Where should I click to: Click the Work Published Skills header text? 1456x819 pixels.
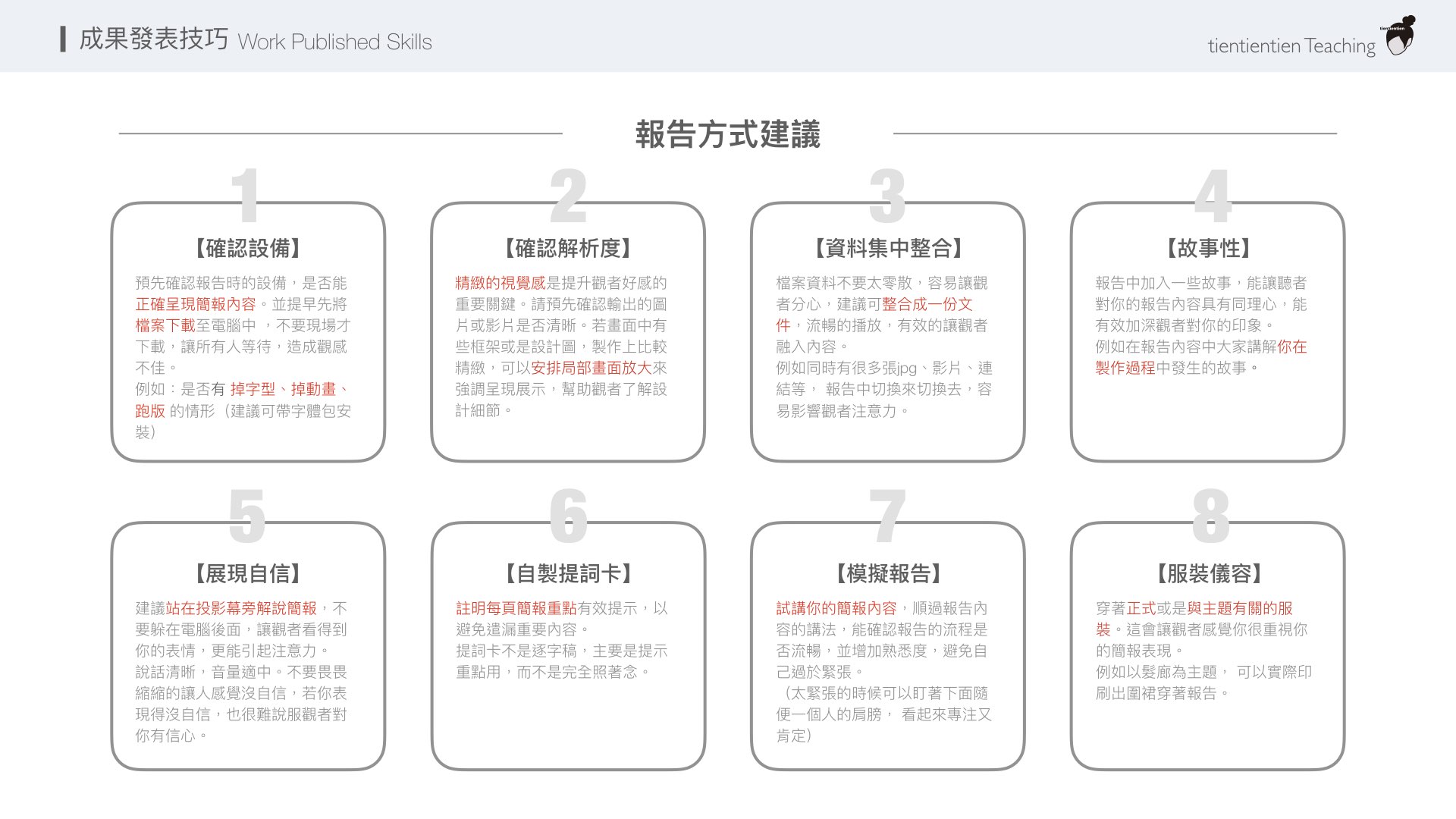pos(334,42)
